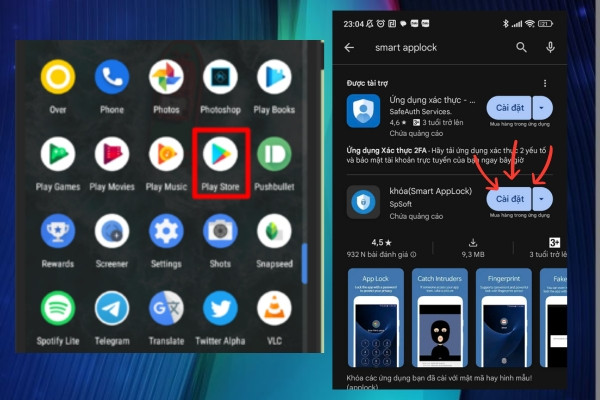Open the Photoshop app
The height and width of the screenshot is (400, 600).
tap(220, 77)
